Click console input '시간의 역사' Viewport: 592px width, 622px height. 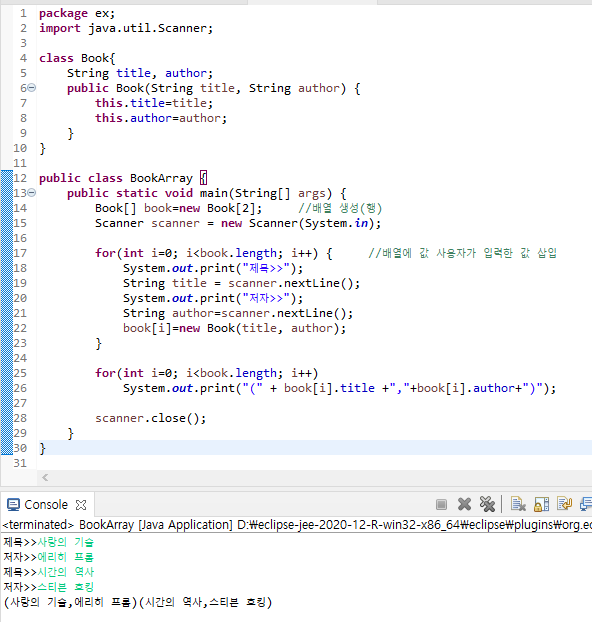[x=65, y=572]
